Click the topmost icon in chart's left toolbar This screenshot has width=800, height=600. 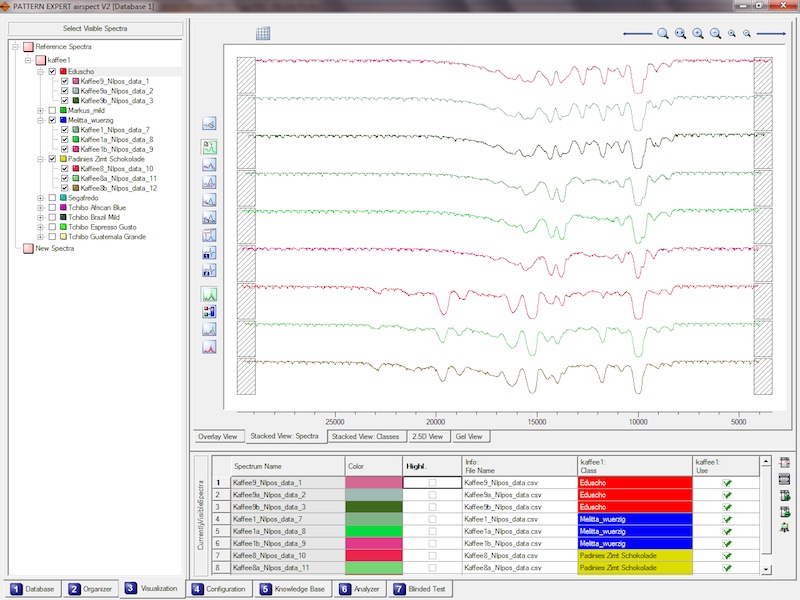210,124
